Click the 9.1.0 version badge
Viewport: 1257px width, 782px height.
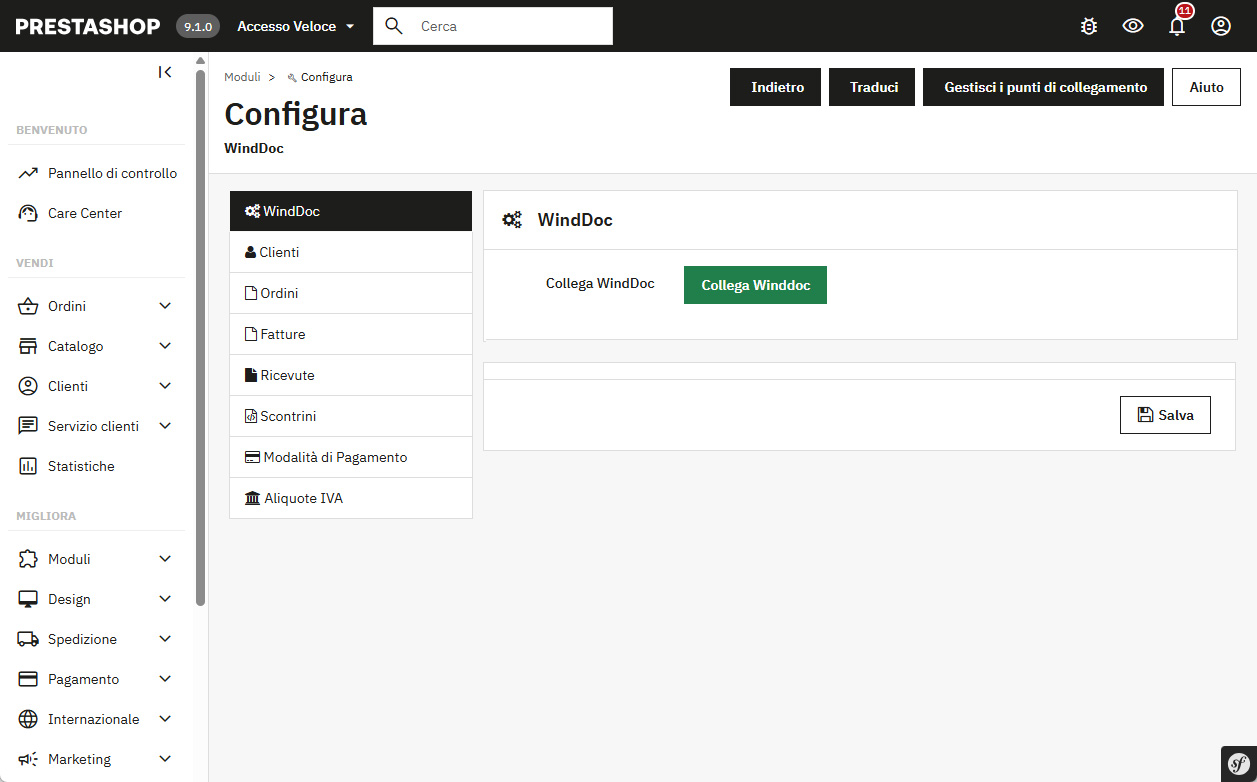pyautogui.click(x=198, y=27)
